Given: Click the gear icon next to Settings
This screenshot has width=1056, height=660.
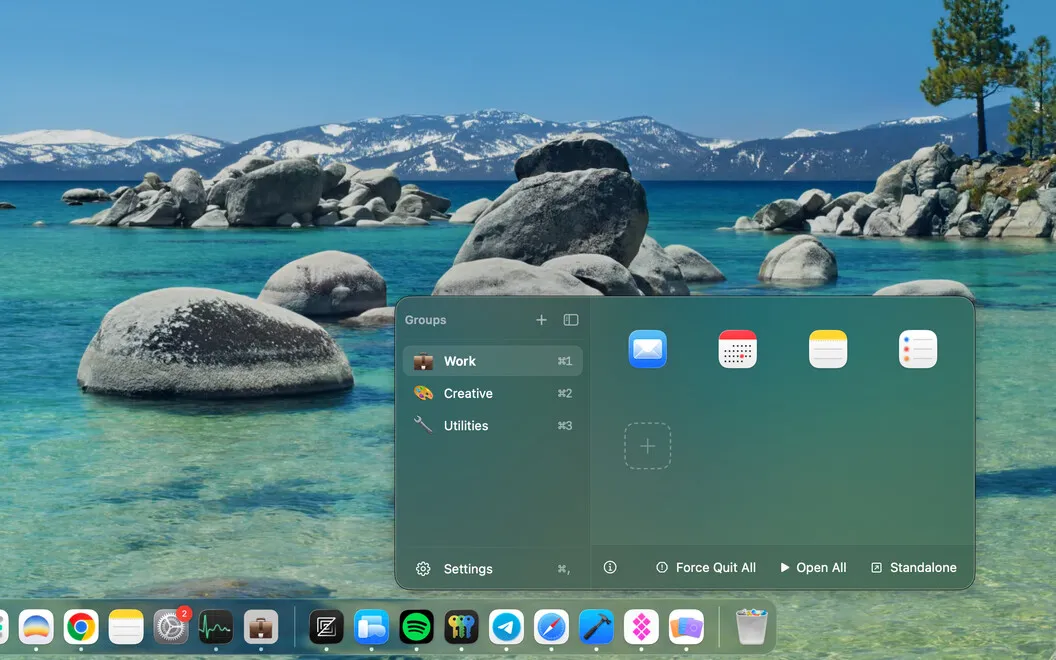Looking at the screenshot, I should pyautogui.click(x=423, y=569).
